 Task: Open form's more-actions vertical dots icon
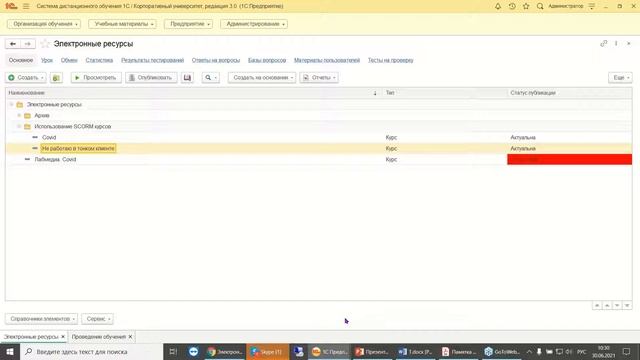click(616, 43)
